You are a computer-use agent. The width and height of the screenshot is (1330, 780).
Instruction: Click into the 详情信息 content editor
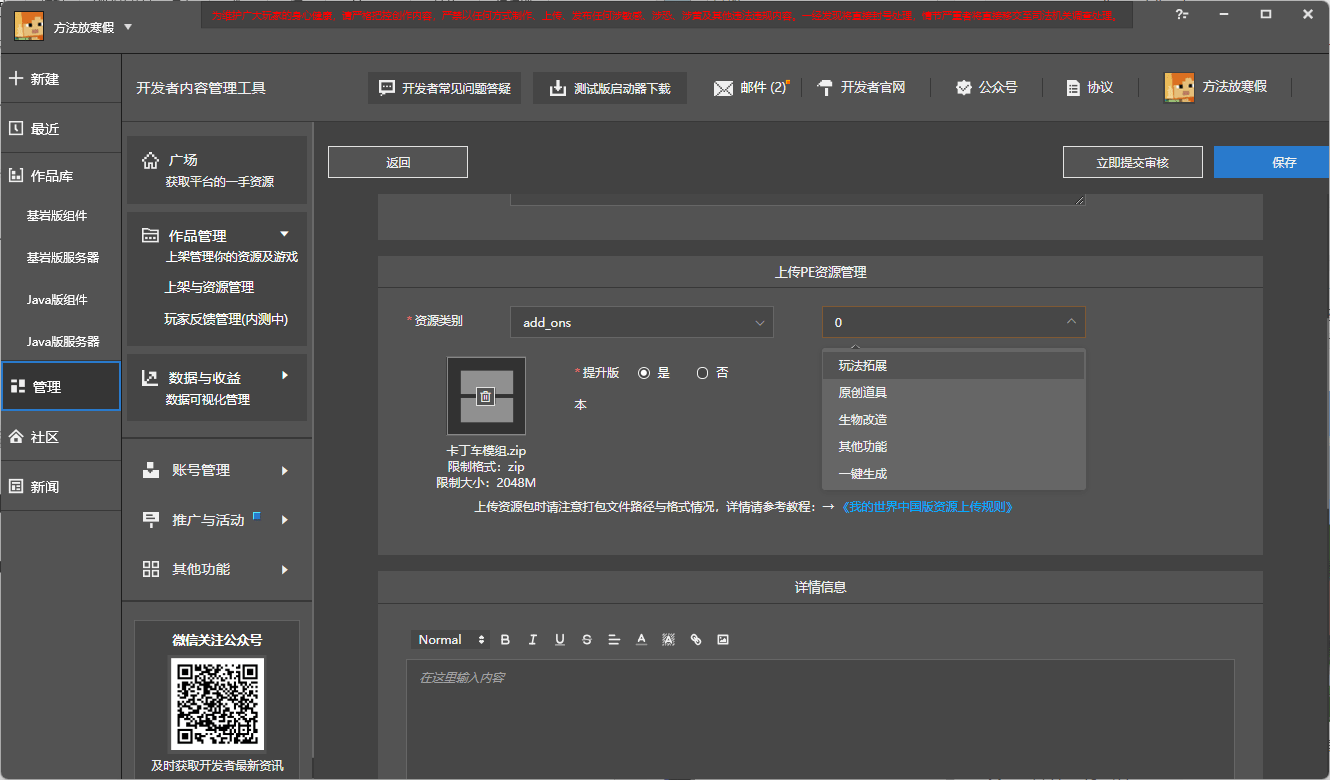[x=820, y=719]
